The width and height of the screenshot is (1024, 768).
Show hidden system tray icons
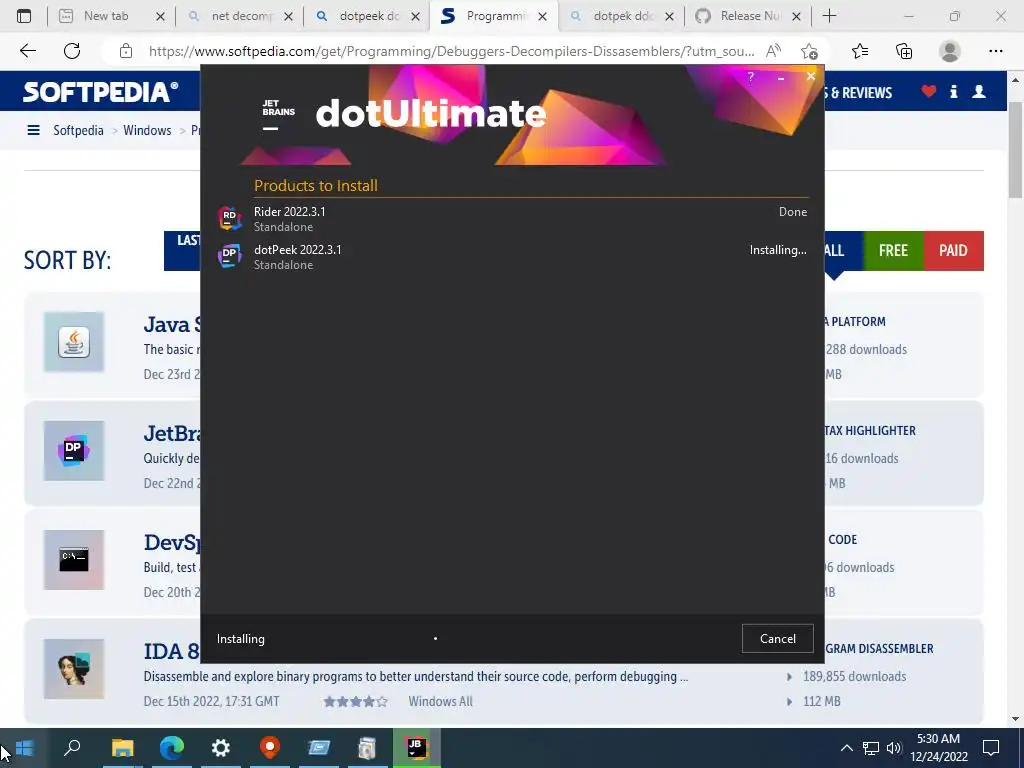click(x=846, y=748)
